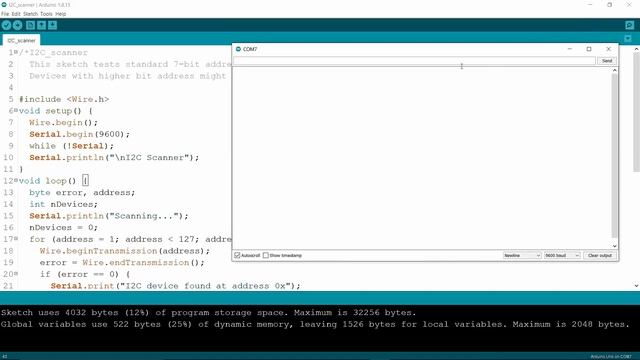The height and width of the screenshot is (360, 640).
Task: Click the code editor scroll down arrow
Action: pyautogui.click(x=636, y=286)
